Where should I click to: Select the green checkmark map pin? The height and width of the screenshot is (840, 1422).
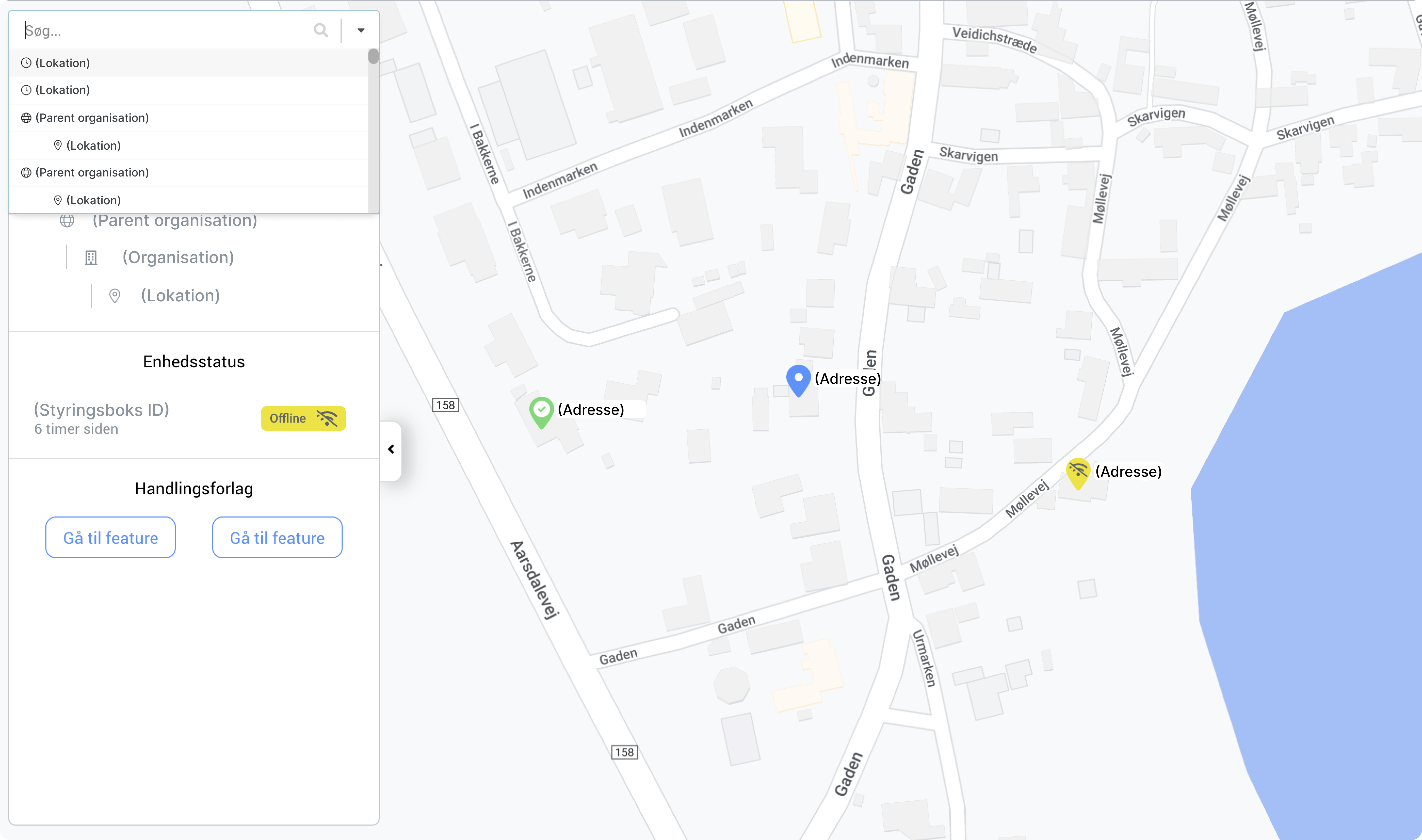tap(542, 412)
